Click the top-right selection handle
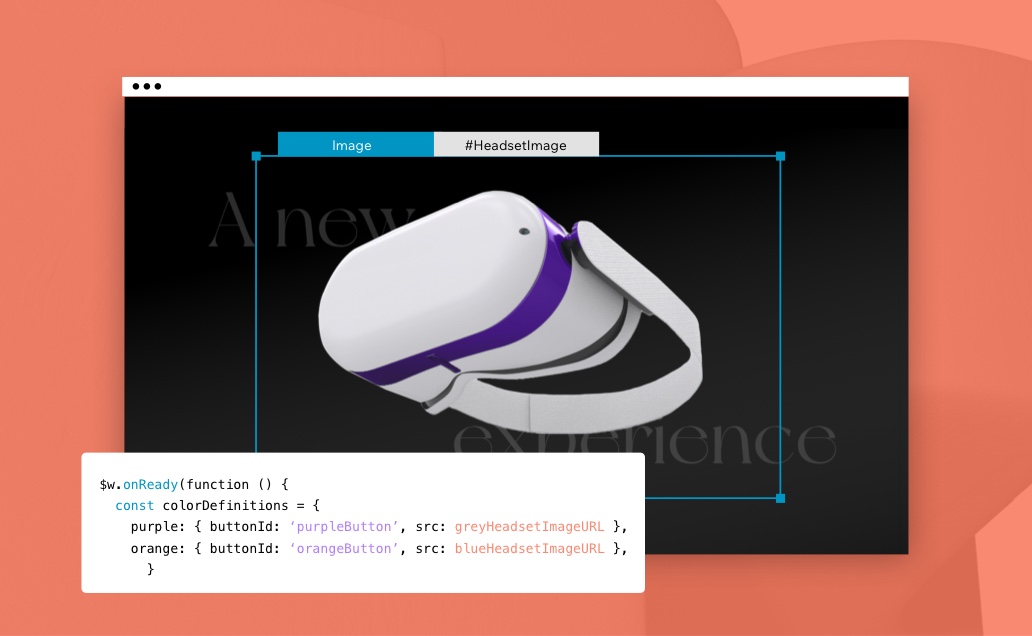This screenshot has width=1032, height=636. (x=781, y=156)
